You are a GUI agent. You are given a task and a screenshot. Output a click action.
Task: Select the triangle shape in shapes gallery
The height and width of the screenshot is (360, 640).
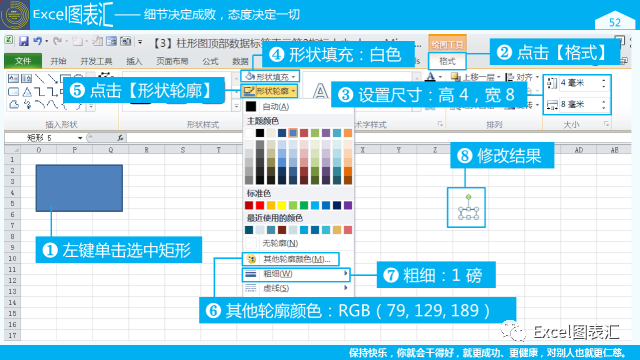27,91
